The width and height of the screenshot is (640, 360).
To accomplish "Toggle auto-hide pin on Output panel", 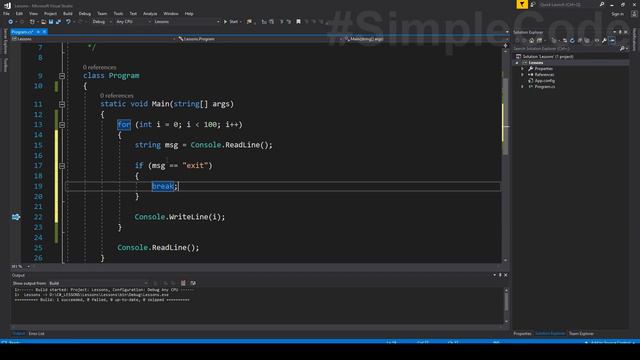I will [x=500, y=275].
